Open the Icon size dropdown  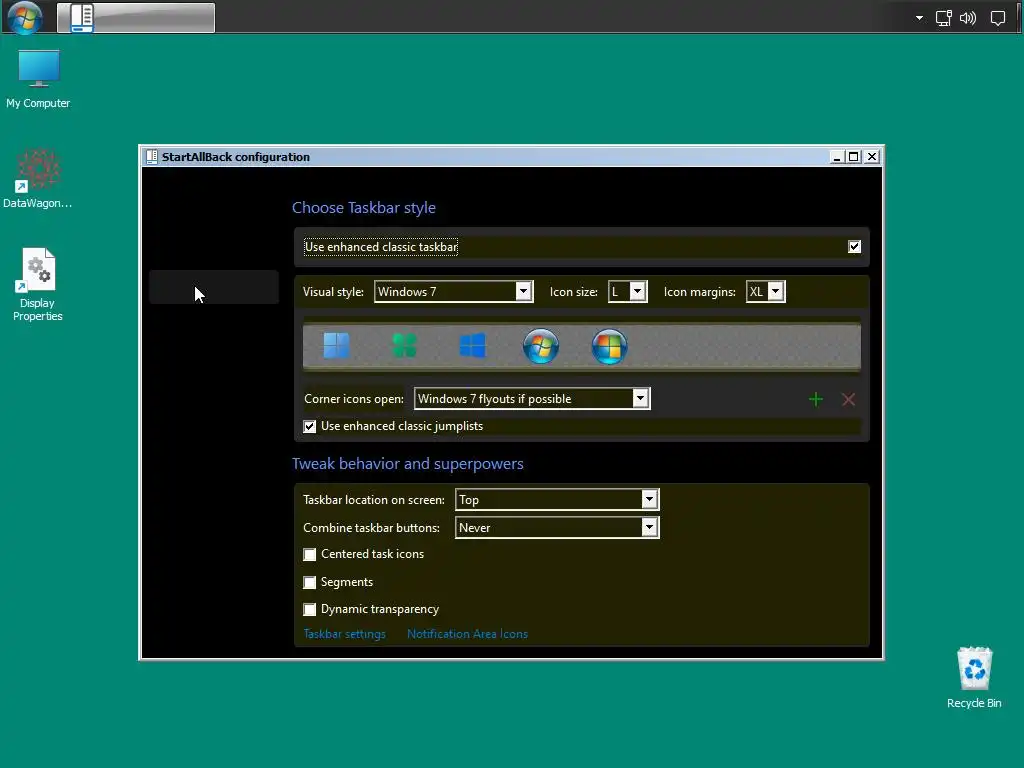[x=628, y=292]
